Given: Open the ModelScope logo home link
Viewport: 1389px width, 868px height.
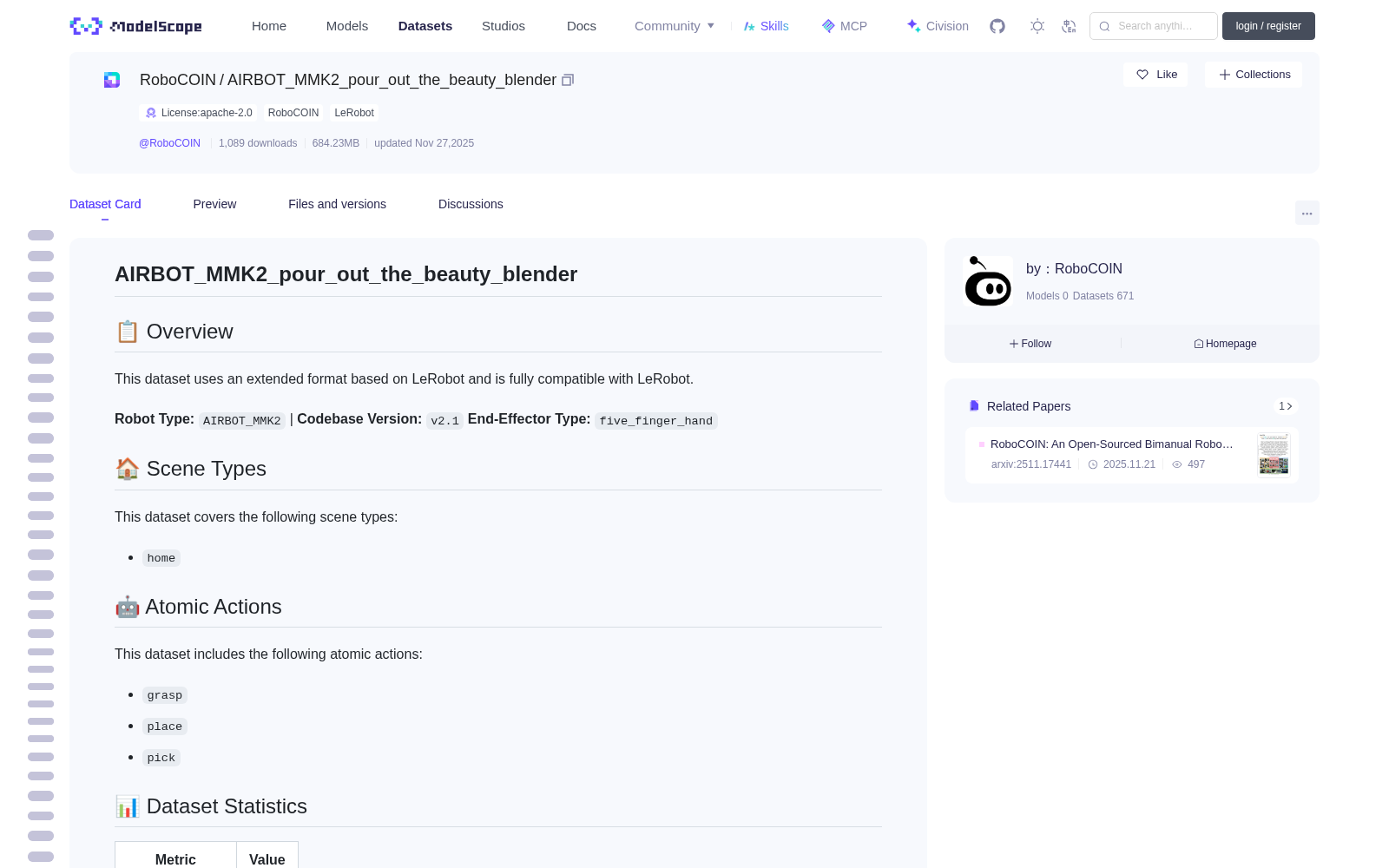Looking at the screenshot, I should coord(135,26).
